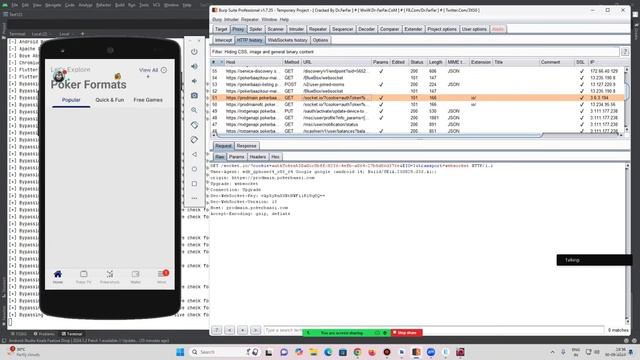
Task: Tap the Home icon in poker app
Action: point(58,276)
